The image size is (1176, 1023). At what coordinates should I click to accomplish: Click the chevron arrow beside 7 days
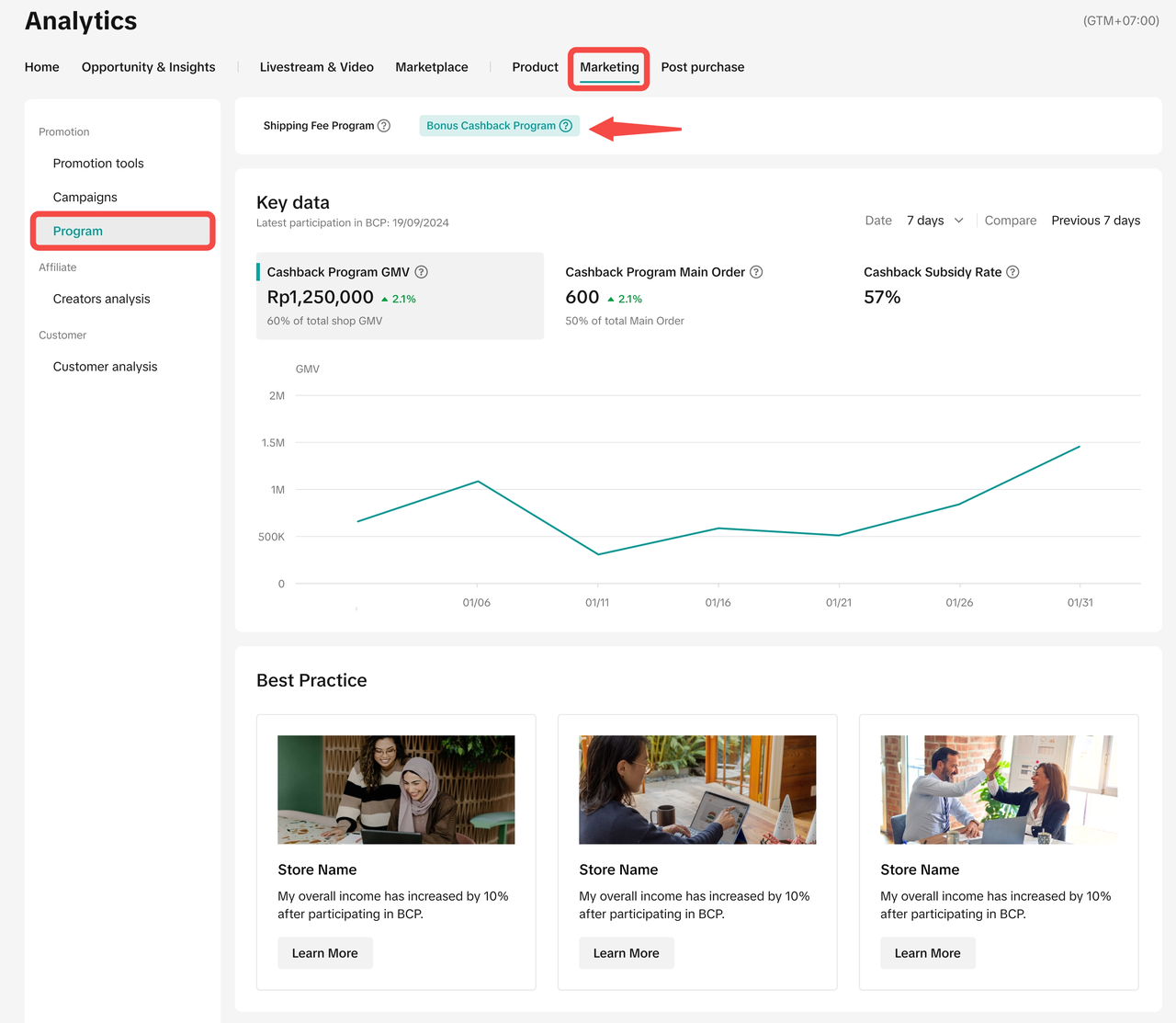tap(959, 221)
